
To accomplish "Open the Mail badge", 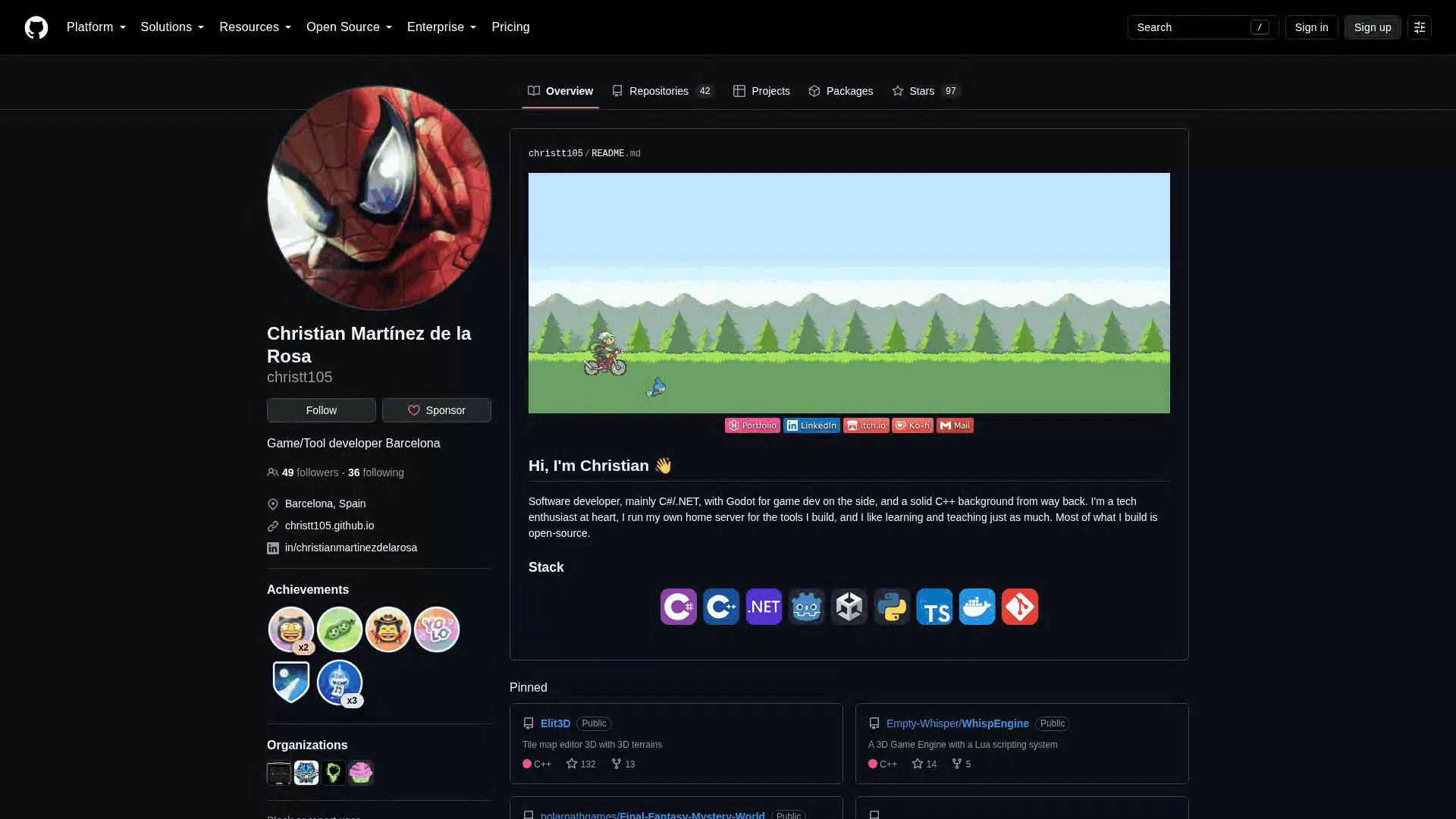I will [x=955, y=425].
